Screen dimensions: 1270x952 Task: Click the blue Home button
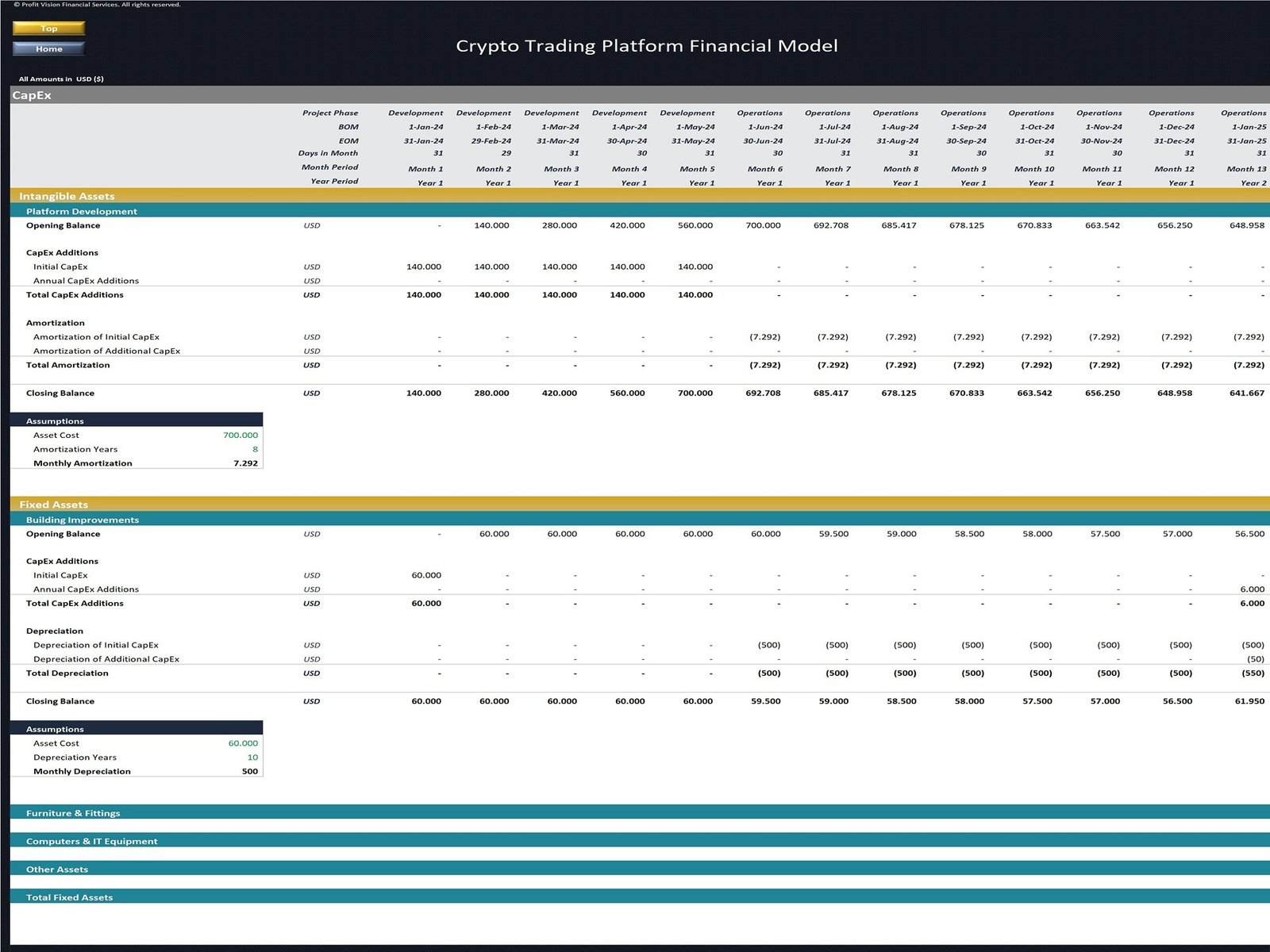click(x=48, y=49)
